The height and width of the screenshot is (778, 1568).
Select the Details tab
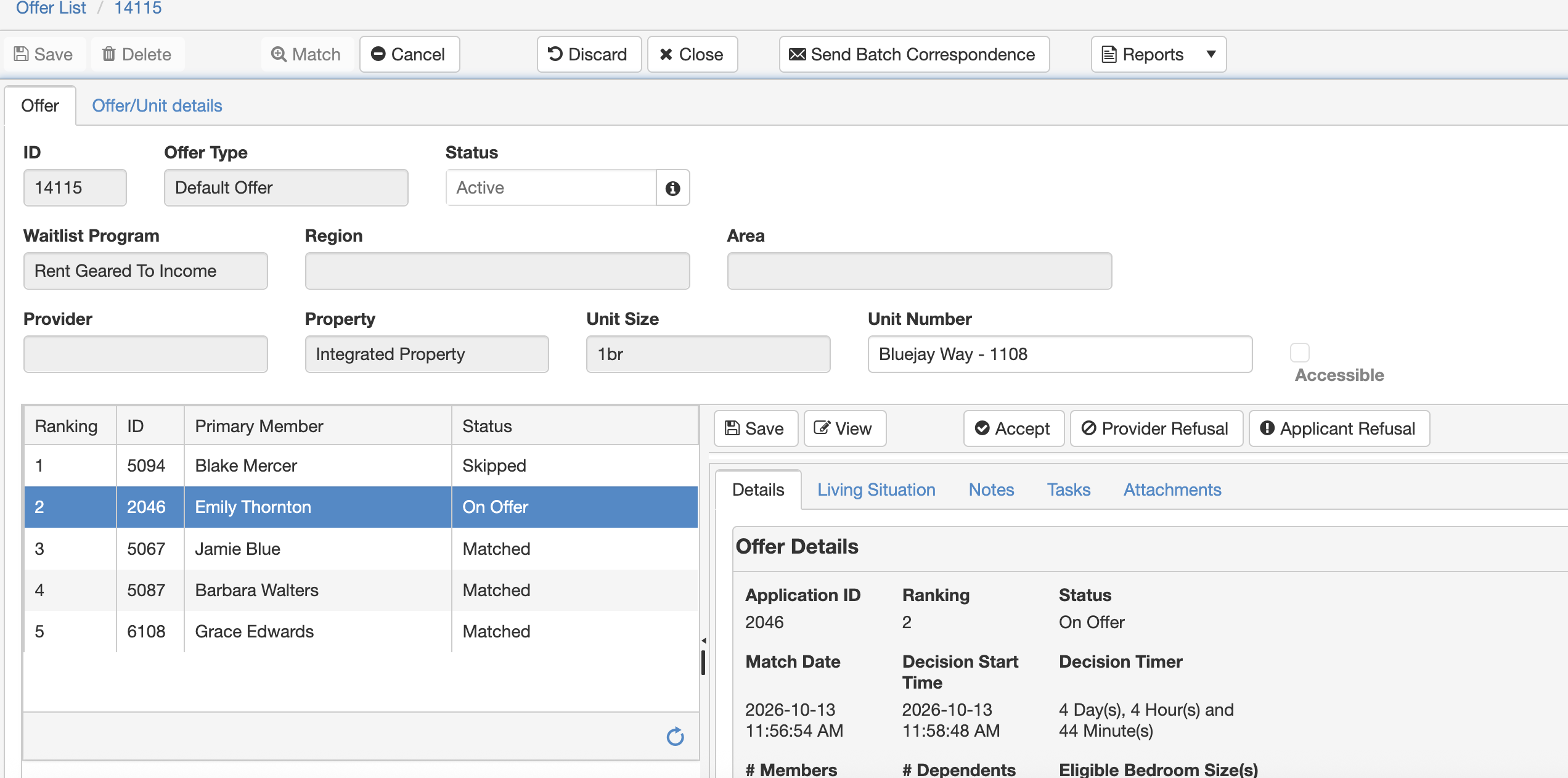click(758, 489)
